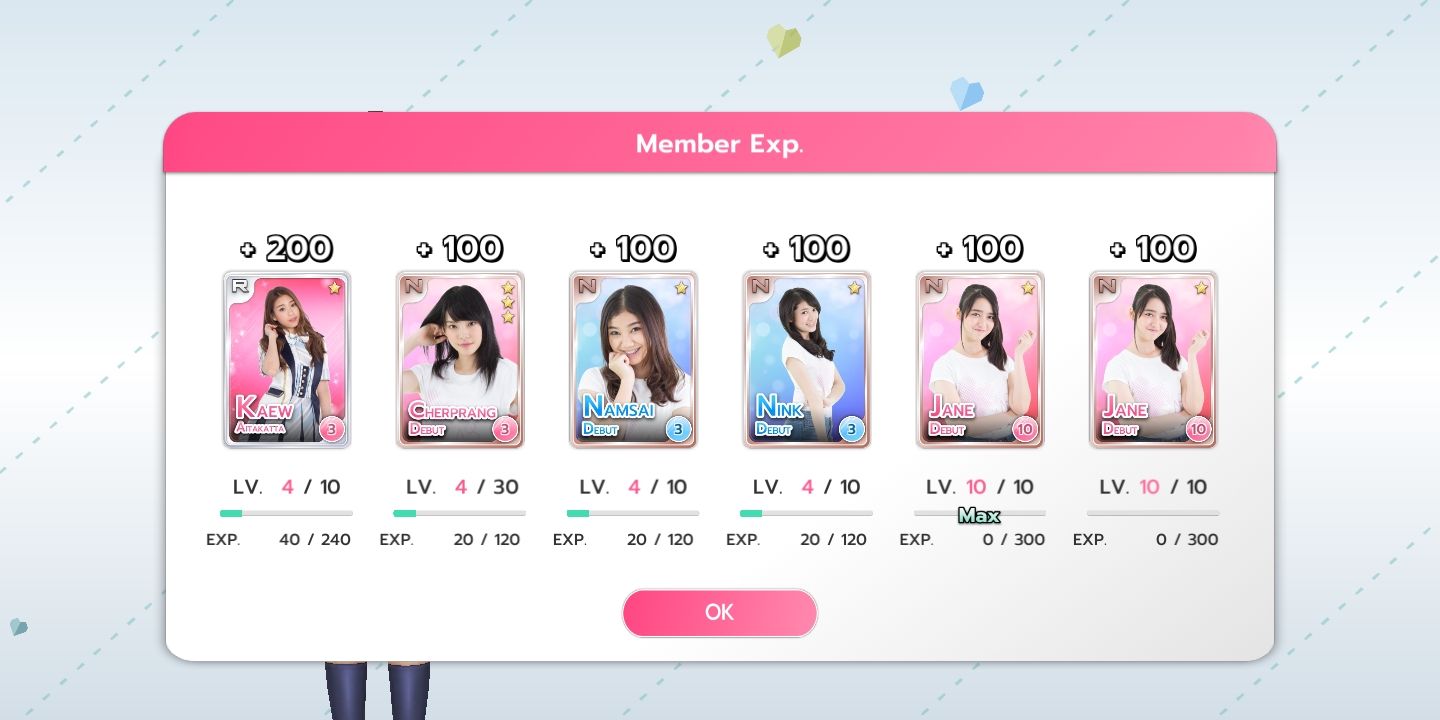1440x720 pixels.
Task: Select the Nink Debut card
Action: click(x=807, y=359)
